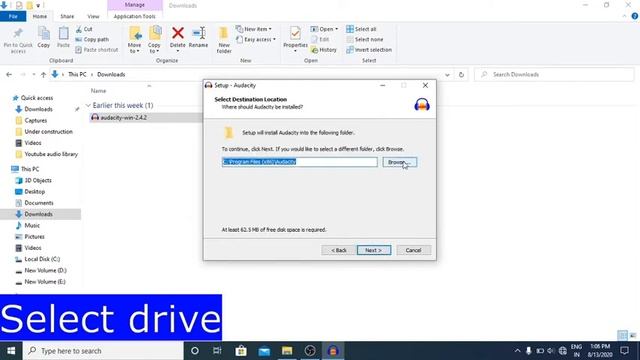
Task: Click Select none in ribbon
Action: [x=364, y=40]
